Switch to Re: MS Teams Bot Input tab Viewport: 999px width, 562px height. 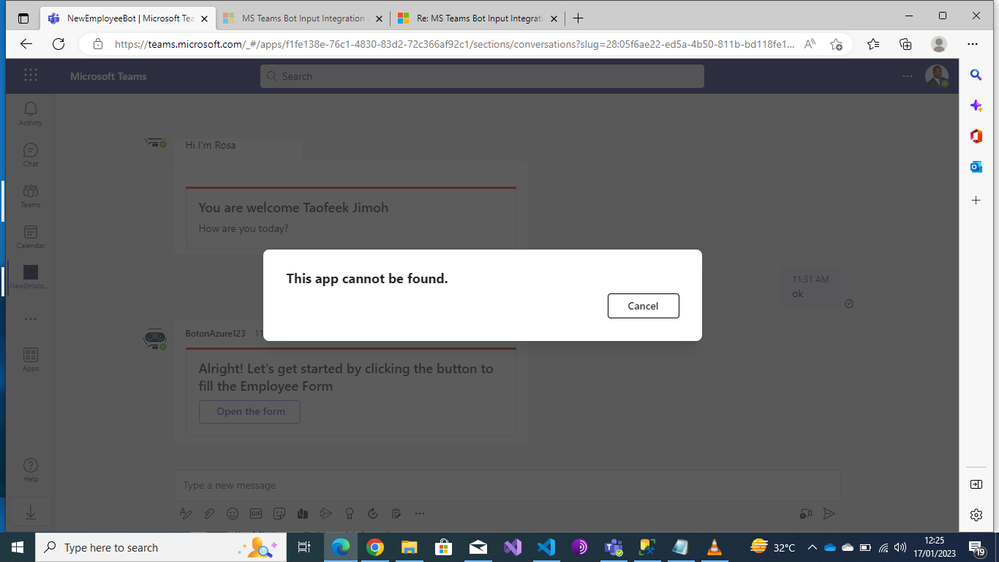(478, 18)
